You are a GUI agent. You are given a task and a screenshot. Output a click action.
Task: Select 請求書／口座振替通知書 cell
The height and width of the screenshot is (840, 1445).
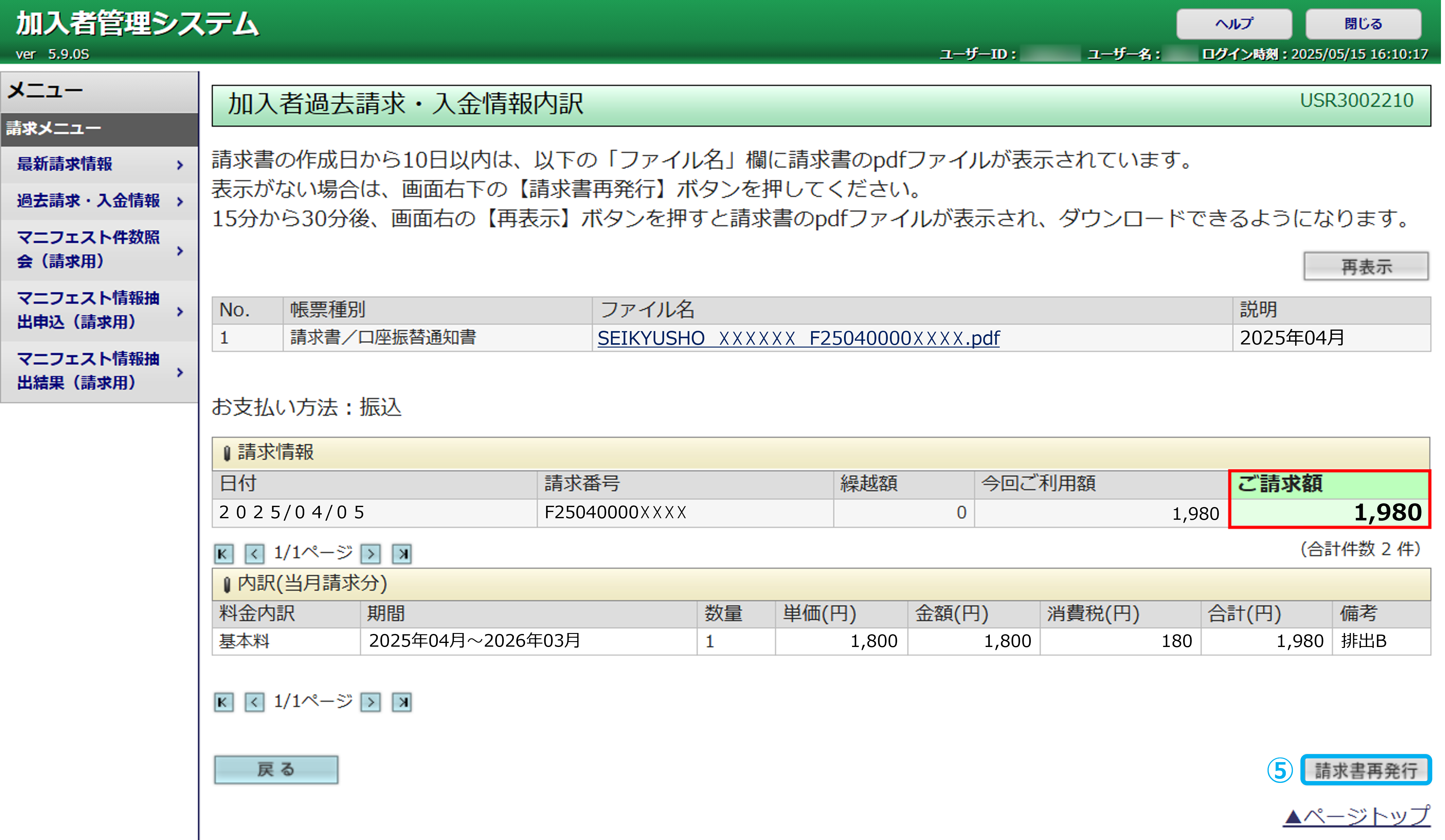(x=438, y=338)
